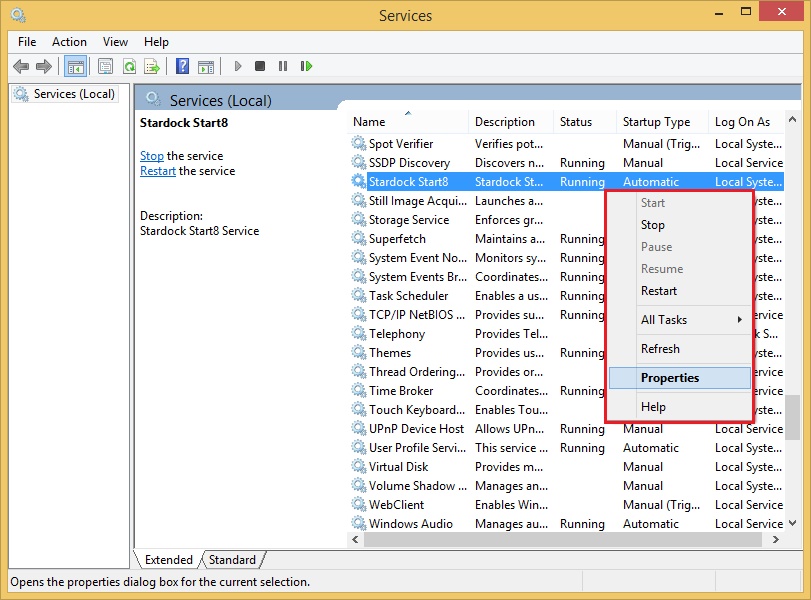Image resolution: width=811 pixels, height=600 pixels.
Task: Start the service with the play icon
Action: pos(238,66)
